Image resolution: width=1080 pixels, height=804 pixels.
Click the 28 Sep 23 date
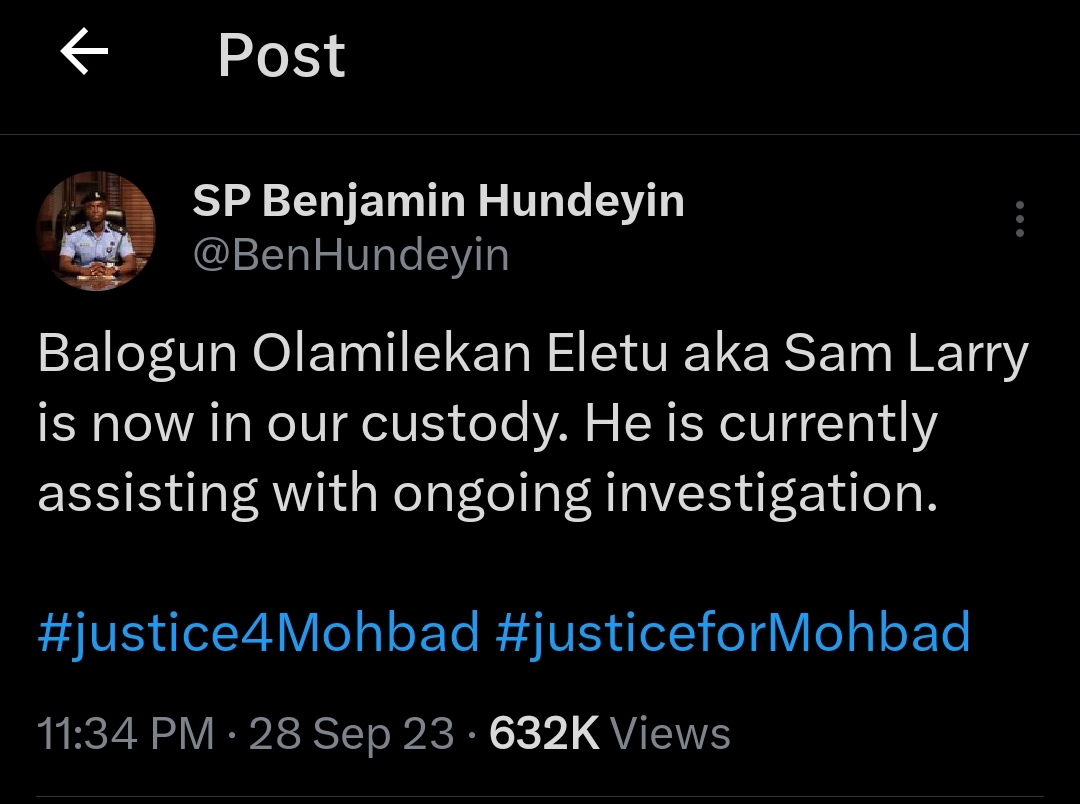(351, 735)
